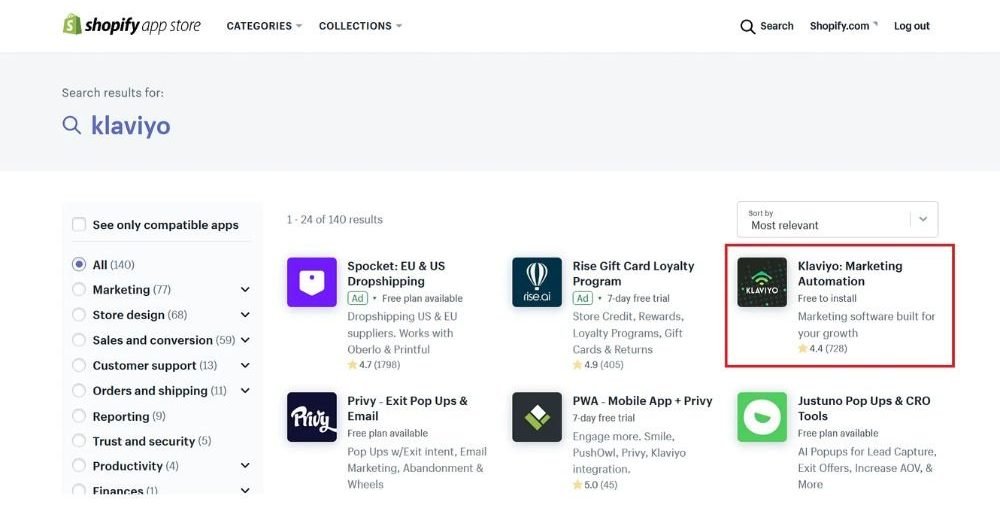1000x515 pixels.
Task: Open the Sort by Most relevant dropdown
Action: pyautogui.click(x=837, y=220)
